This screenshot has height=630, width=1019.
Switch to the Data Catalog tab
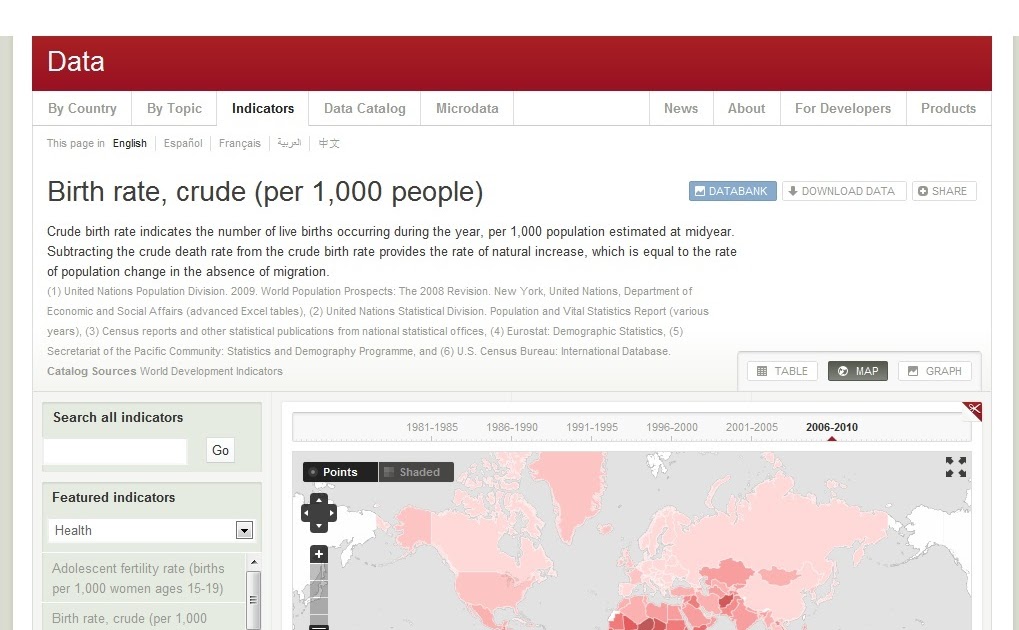click(363, 108)
